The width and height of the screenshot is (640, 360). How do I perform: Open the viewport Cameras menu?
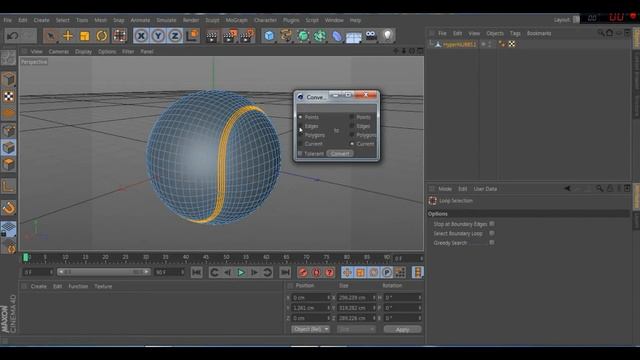click(x=58, y=52)
